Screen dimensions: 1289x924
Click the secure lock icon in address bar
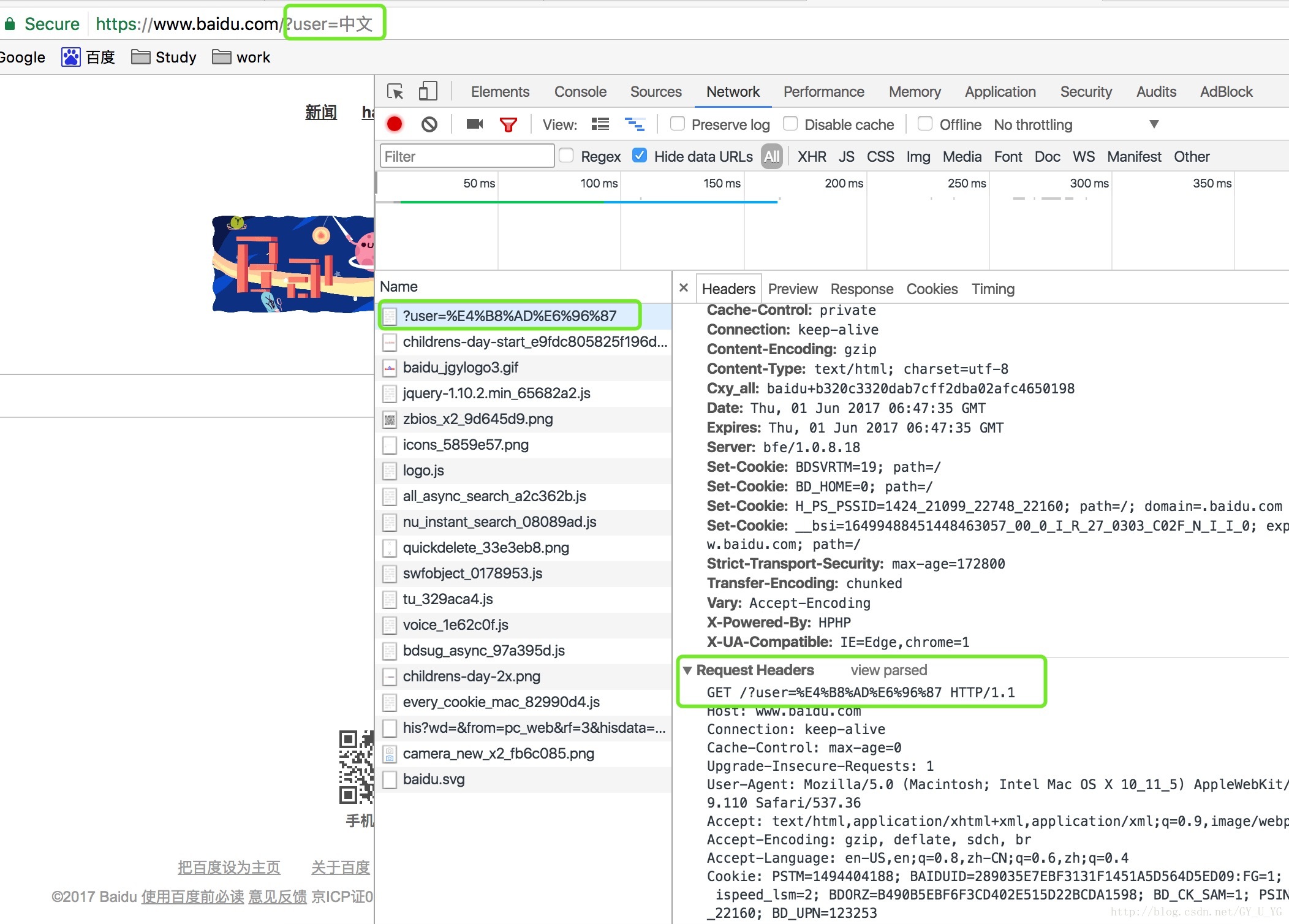[10, 24]
